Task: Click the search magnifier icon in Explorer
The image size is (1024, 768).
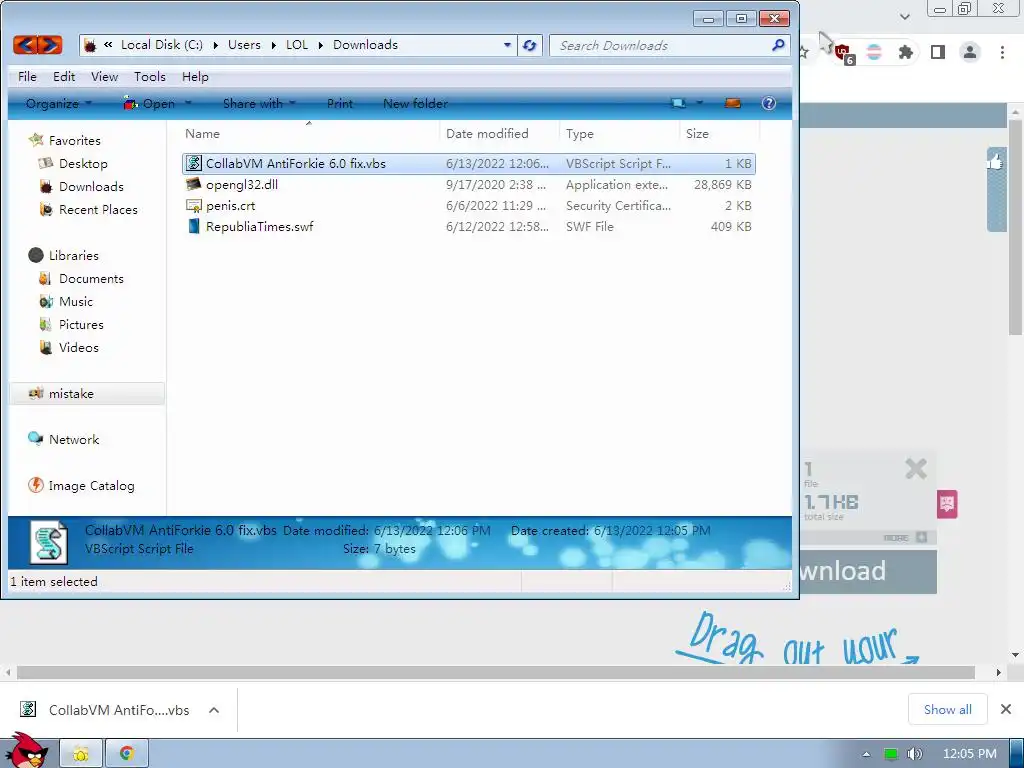Action: click(x=778, y=45)
